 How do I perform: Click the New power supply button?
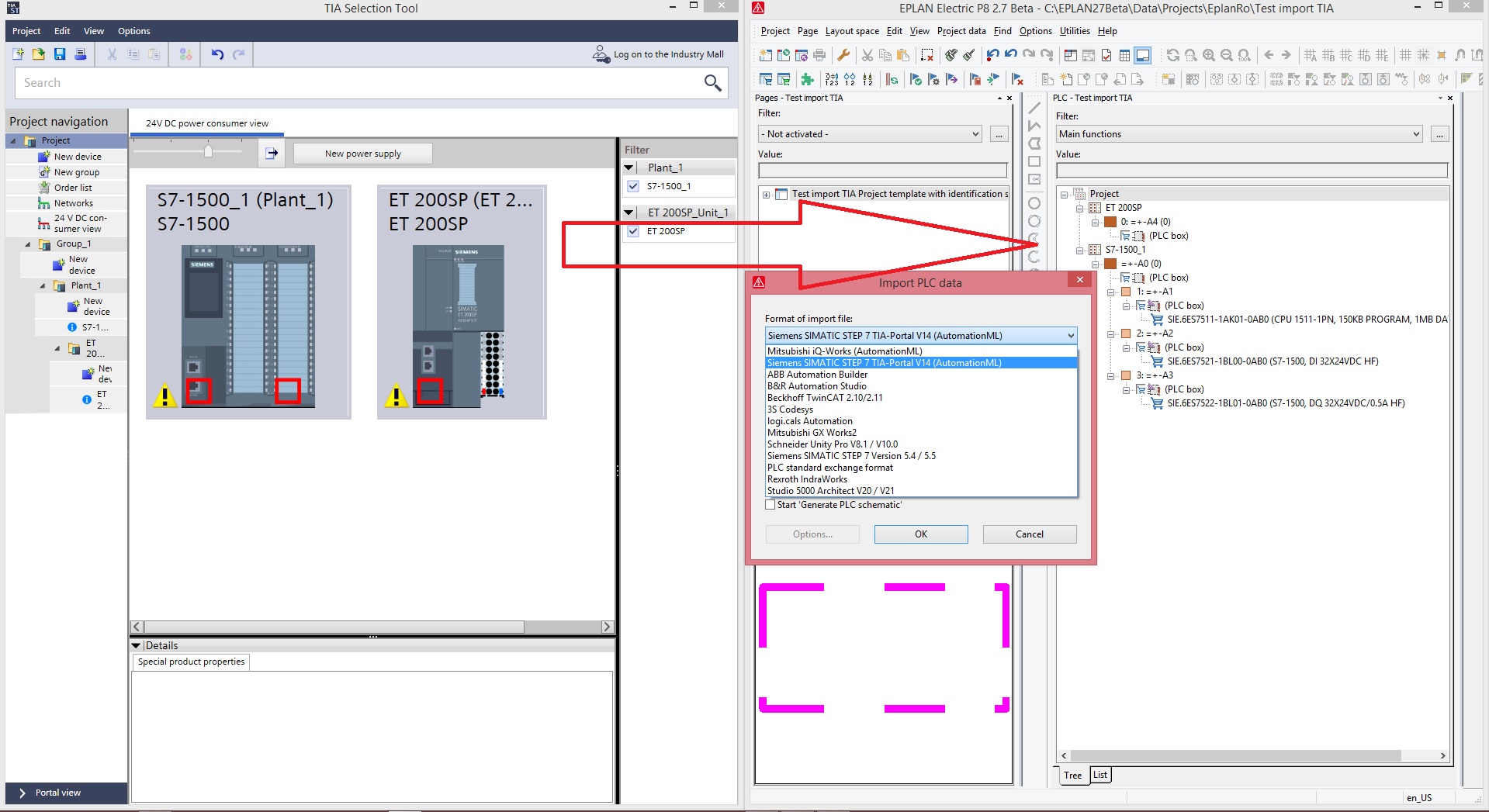363,154
